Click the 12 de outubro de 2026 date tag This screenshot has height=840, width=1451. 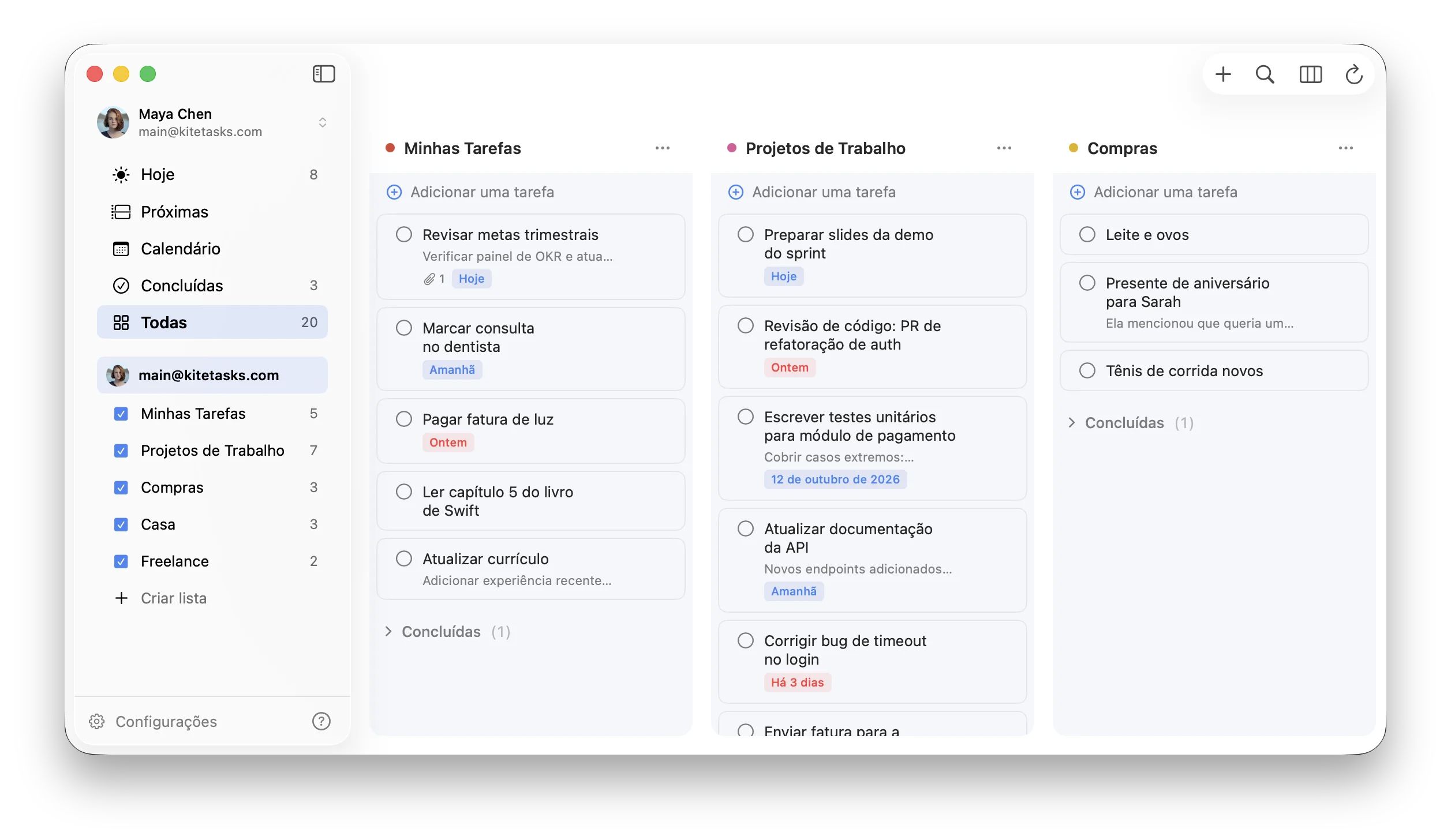click(x=835, y=479)
